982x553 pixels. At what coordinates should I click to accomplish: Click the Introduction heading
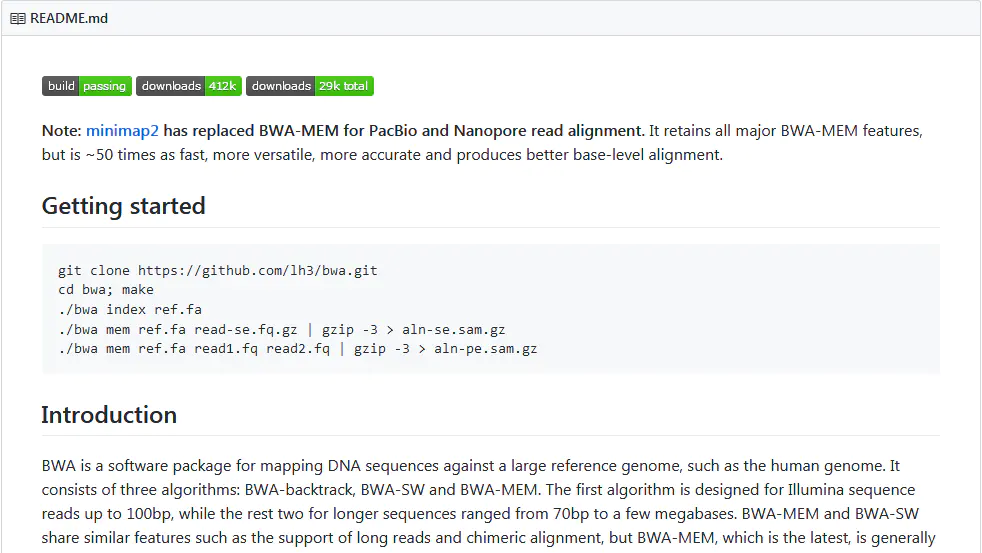[x=109, y=415]
